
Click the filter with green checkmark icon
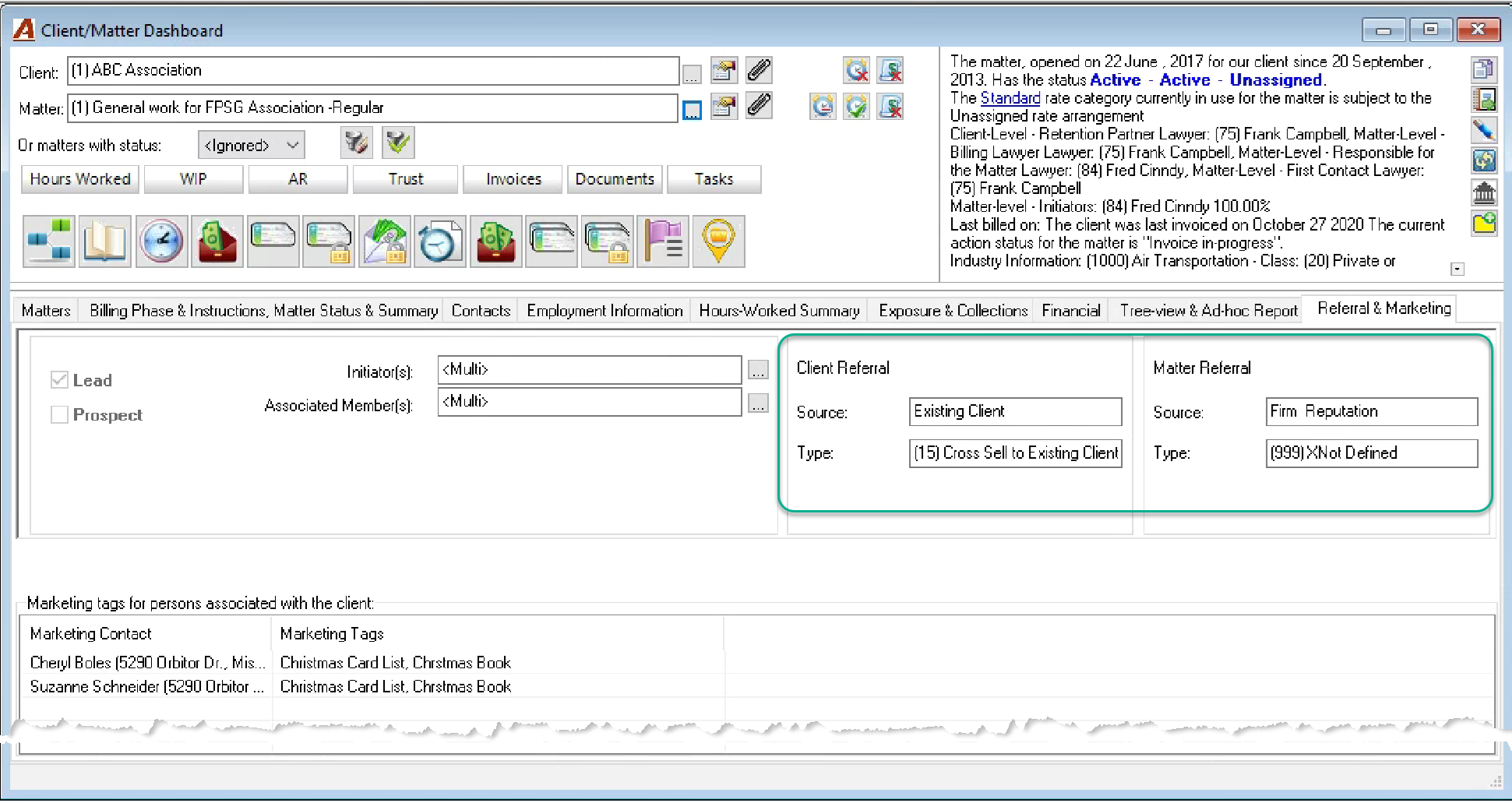tap(398, 143)
